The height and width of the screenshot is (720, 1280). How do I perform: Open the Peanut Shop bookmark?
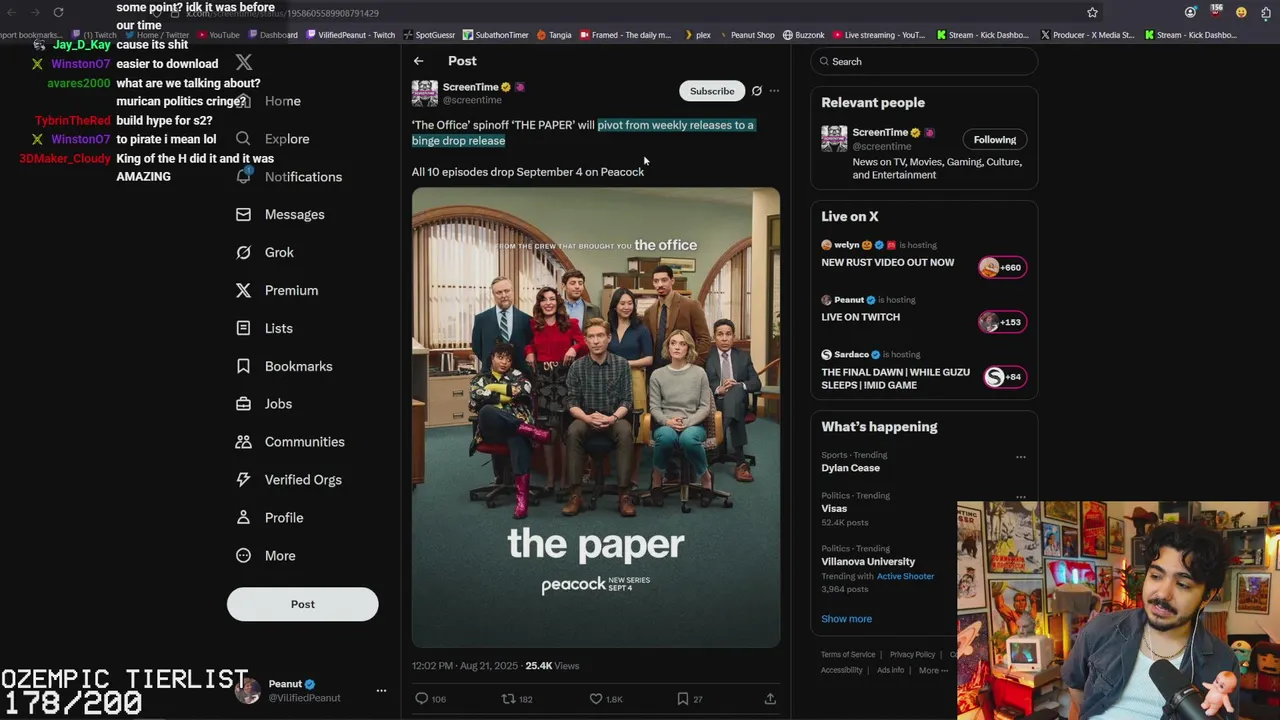coord(746,35)
